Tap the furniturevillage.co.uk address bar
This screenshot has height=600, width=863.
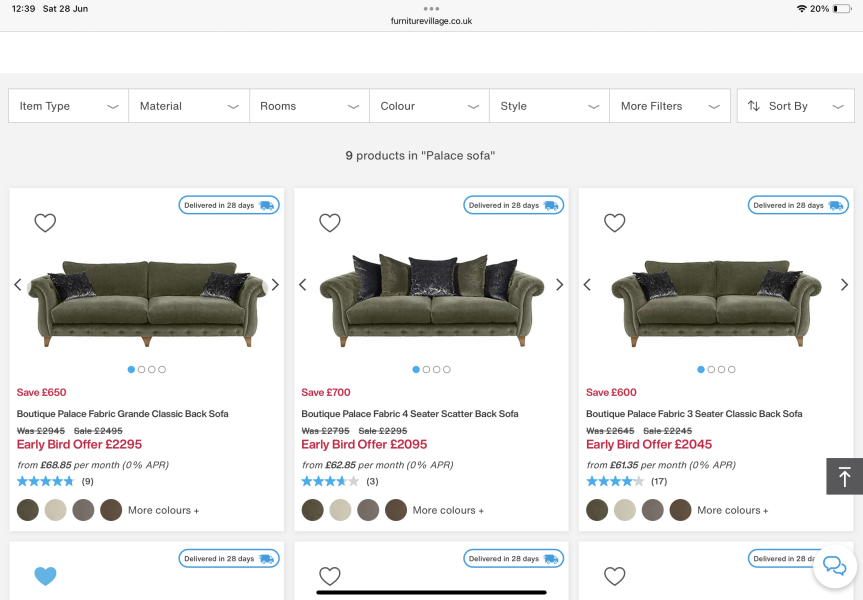pos(431,20)
